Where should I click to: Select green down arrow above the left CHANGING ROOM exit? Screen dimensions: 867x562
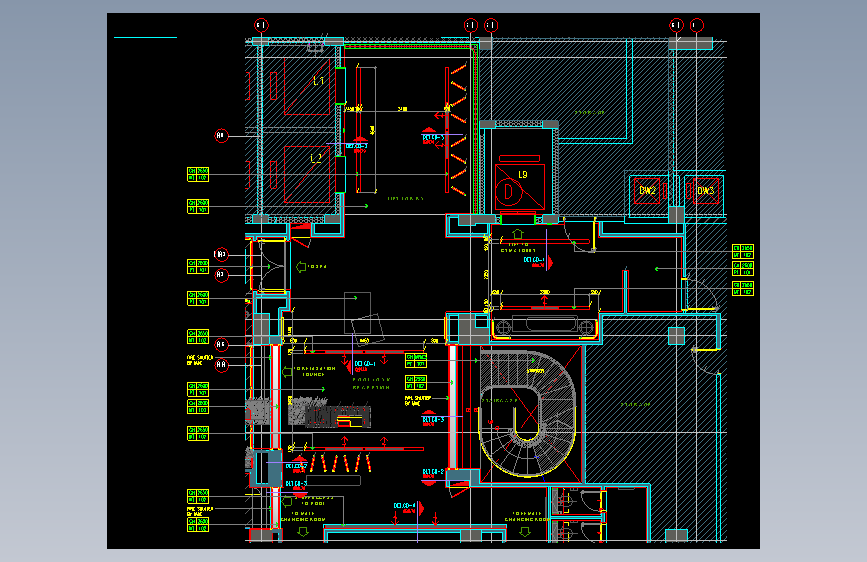click(x=303, y=532)
